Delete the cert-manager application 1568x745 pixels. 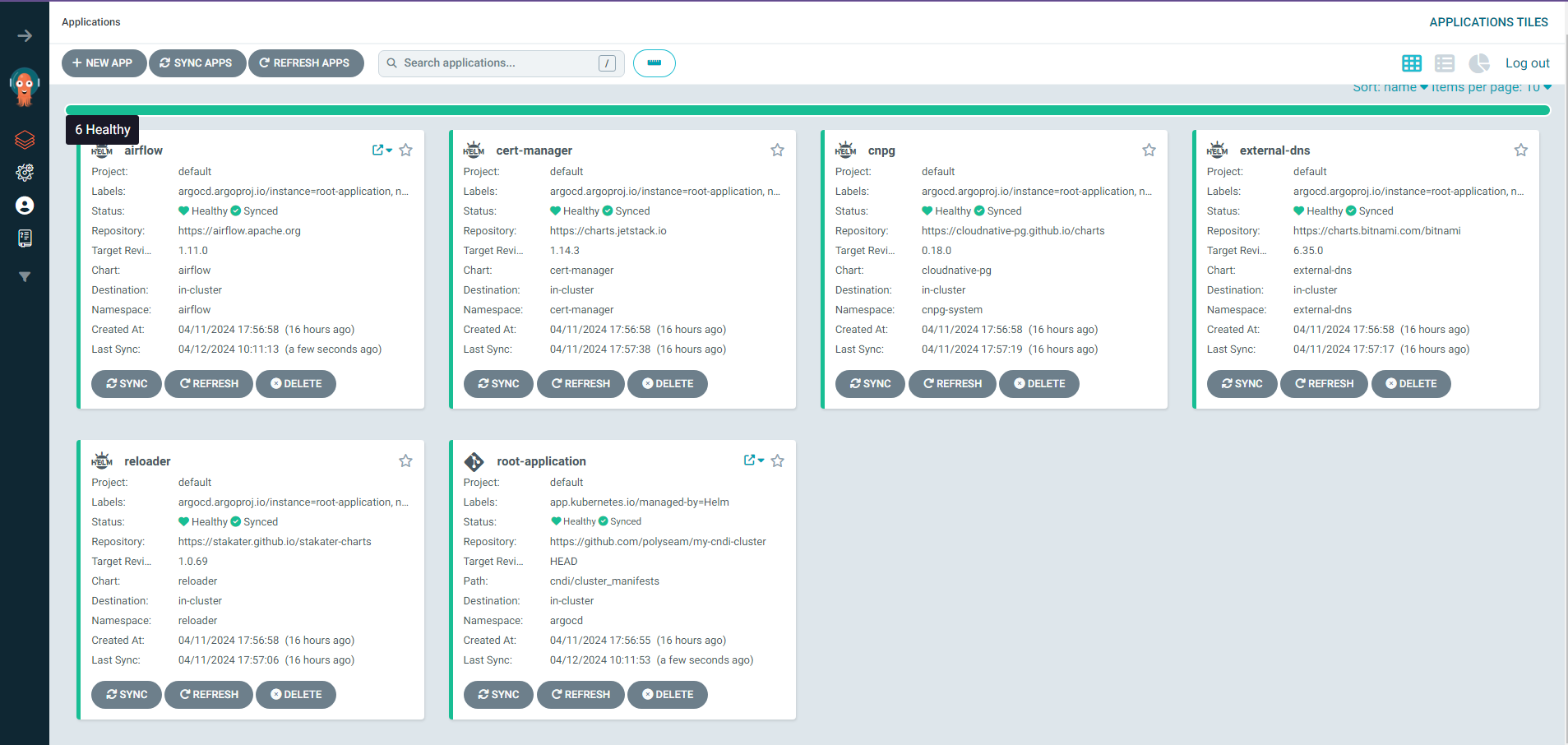pos(668,384)
